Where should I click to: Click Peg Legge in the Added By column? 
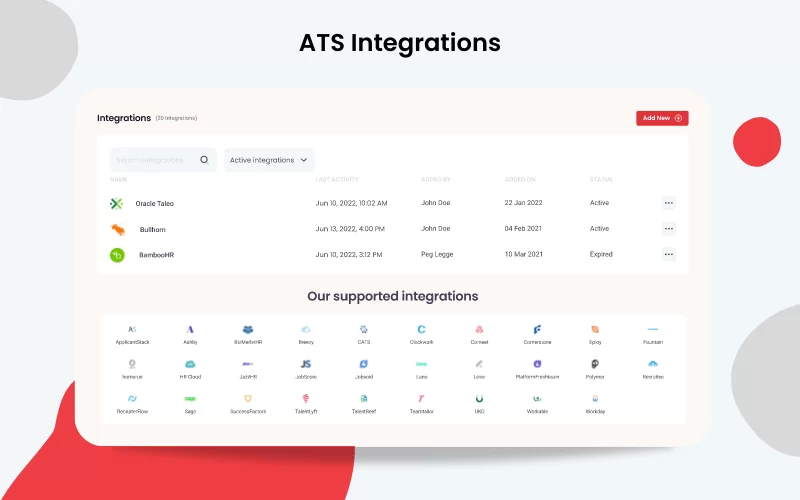(437, 254)
